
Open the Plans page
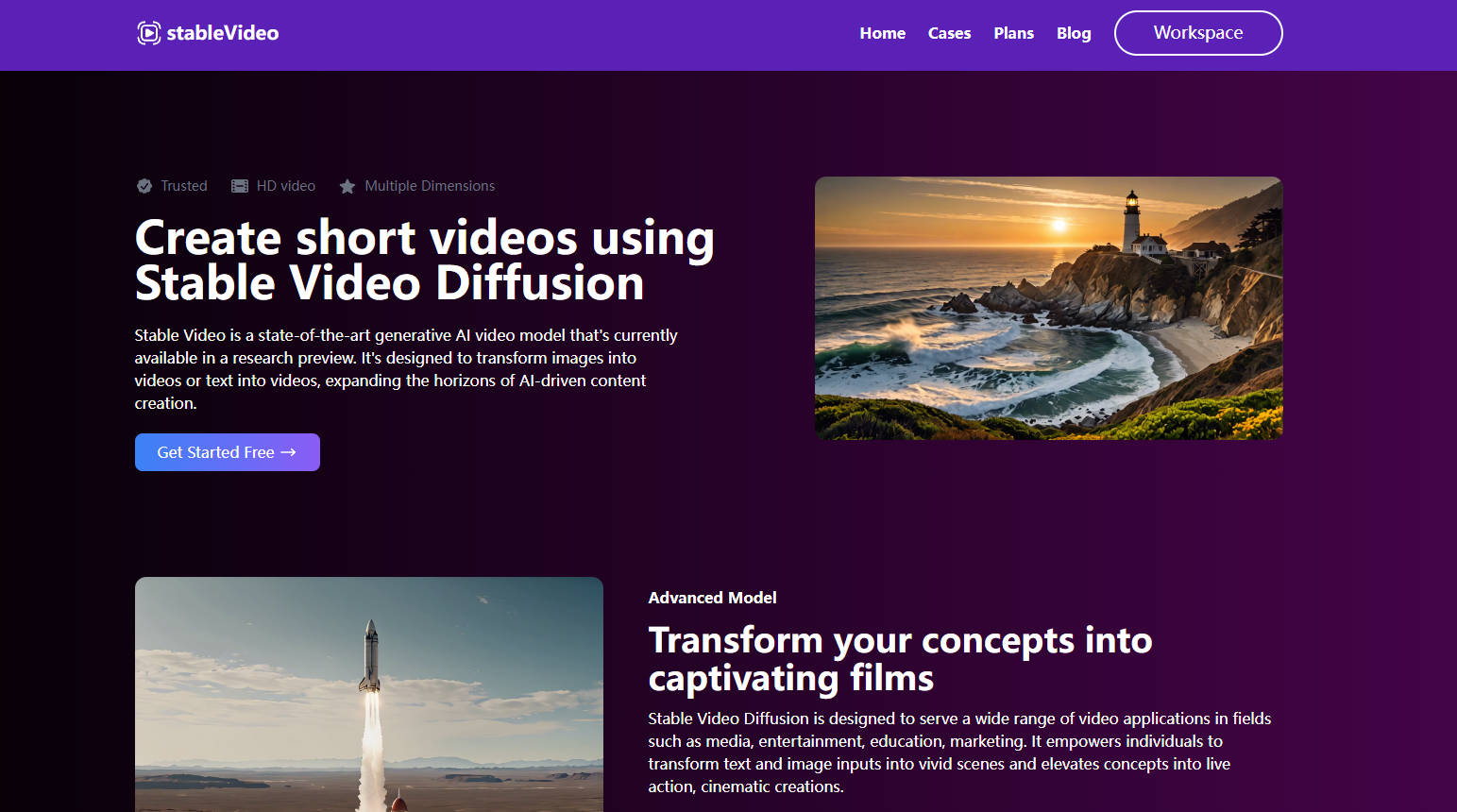tap(1013, 33)
